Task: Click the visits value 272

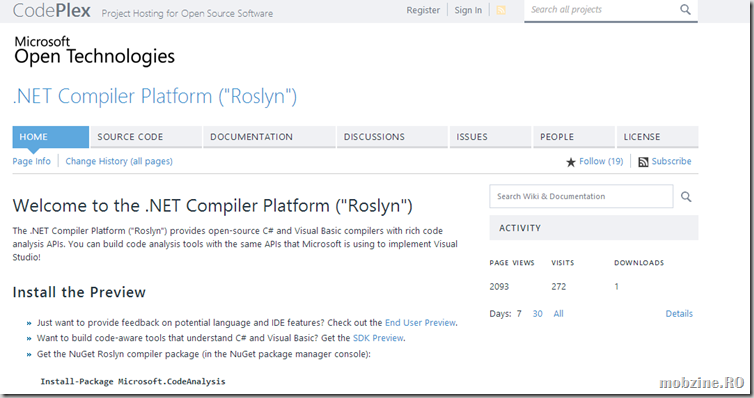Action: click(559, 286)
